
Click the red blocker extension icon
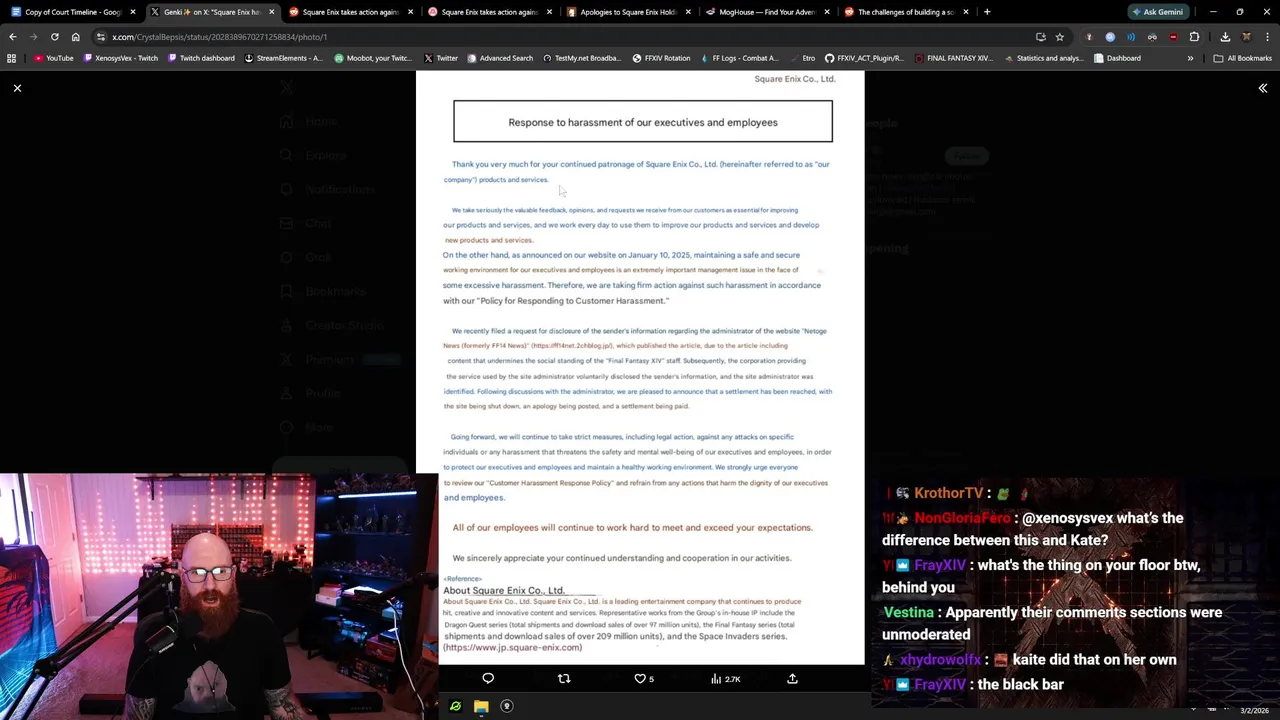click(1173, 37)
